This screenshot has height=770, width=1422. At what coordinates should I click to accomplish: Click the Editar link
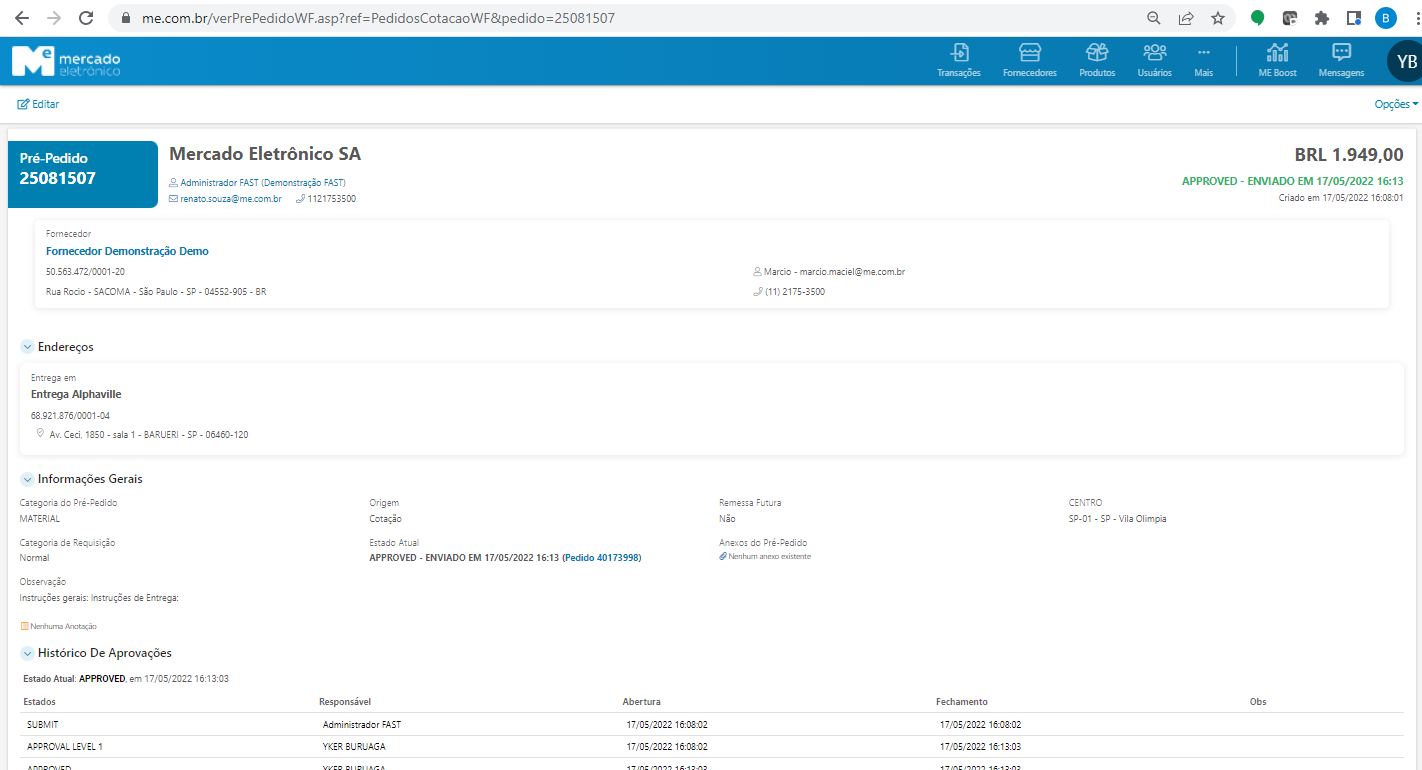click(x=39, y=104)
